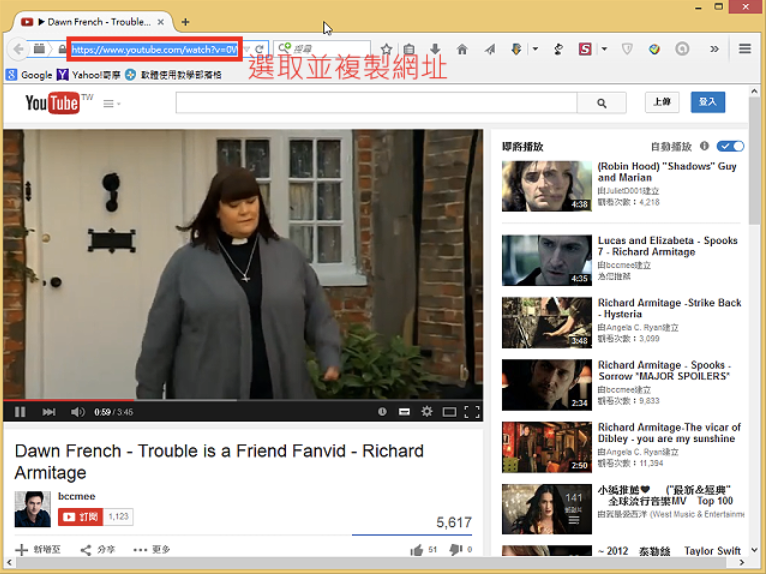Click the video progress bar
The height and width of the screenshot is (574, 766).
tap(243, 400)
